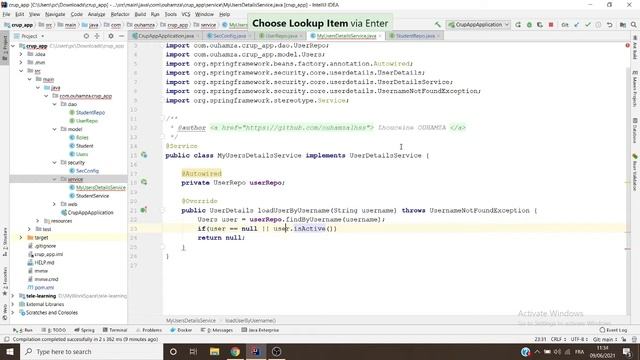This screenshot has width=640, height=360.
Task: Open the Terminal tool window
Action: click(x=116, y=330)
